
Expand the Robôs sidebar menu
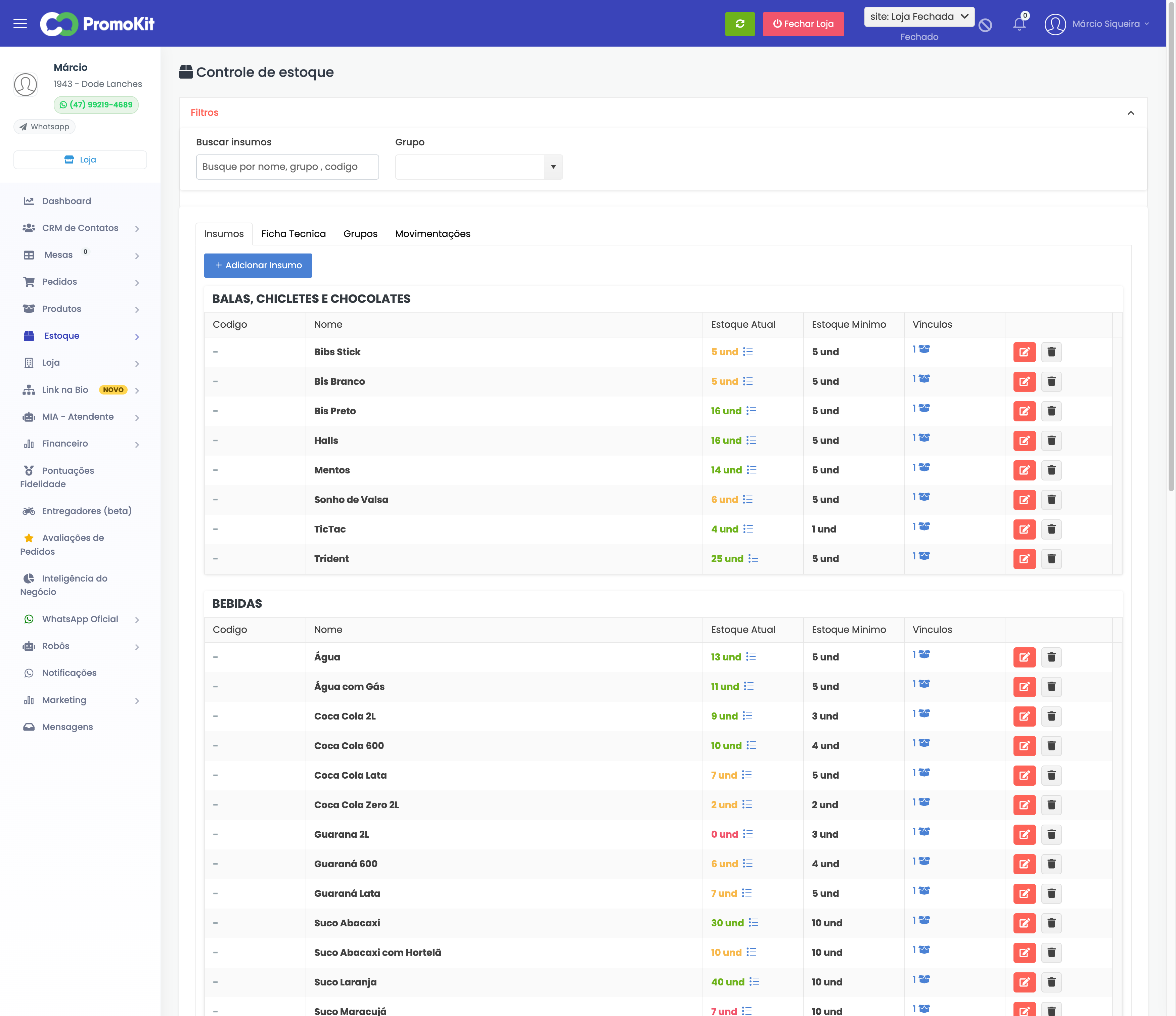pyautogui.click(x=81, y=646)
